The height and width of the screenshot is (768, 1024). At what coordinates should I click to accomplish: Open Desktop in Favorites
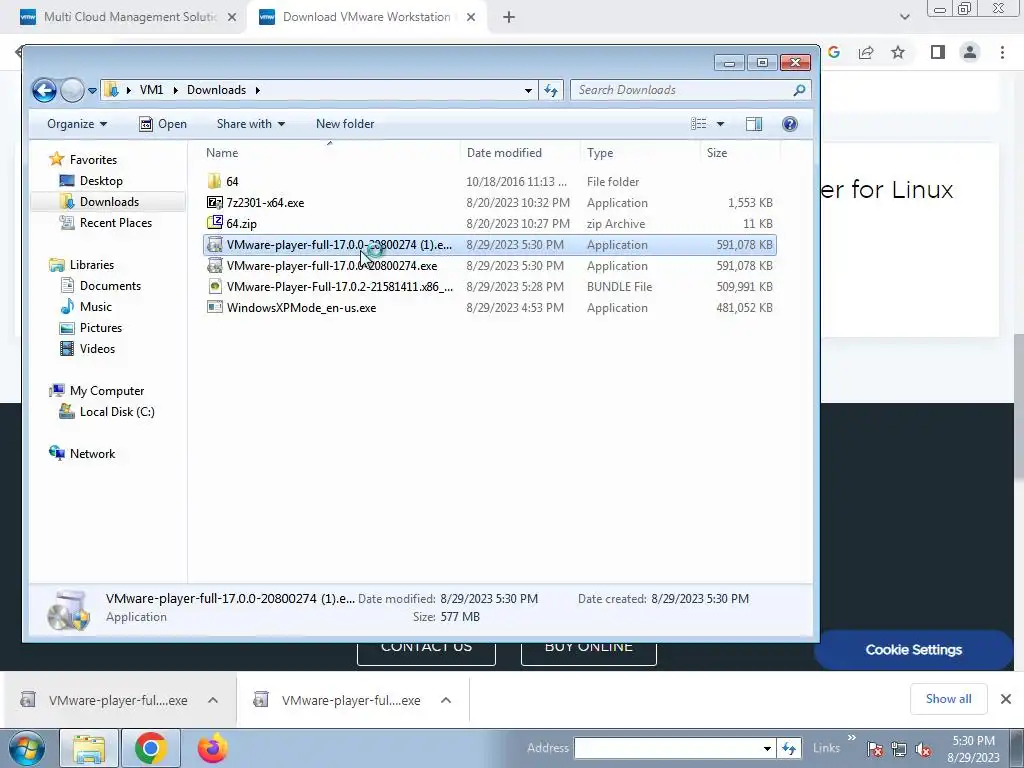coord(101,181)
